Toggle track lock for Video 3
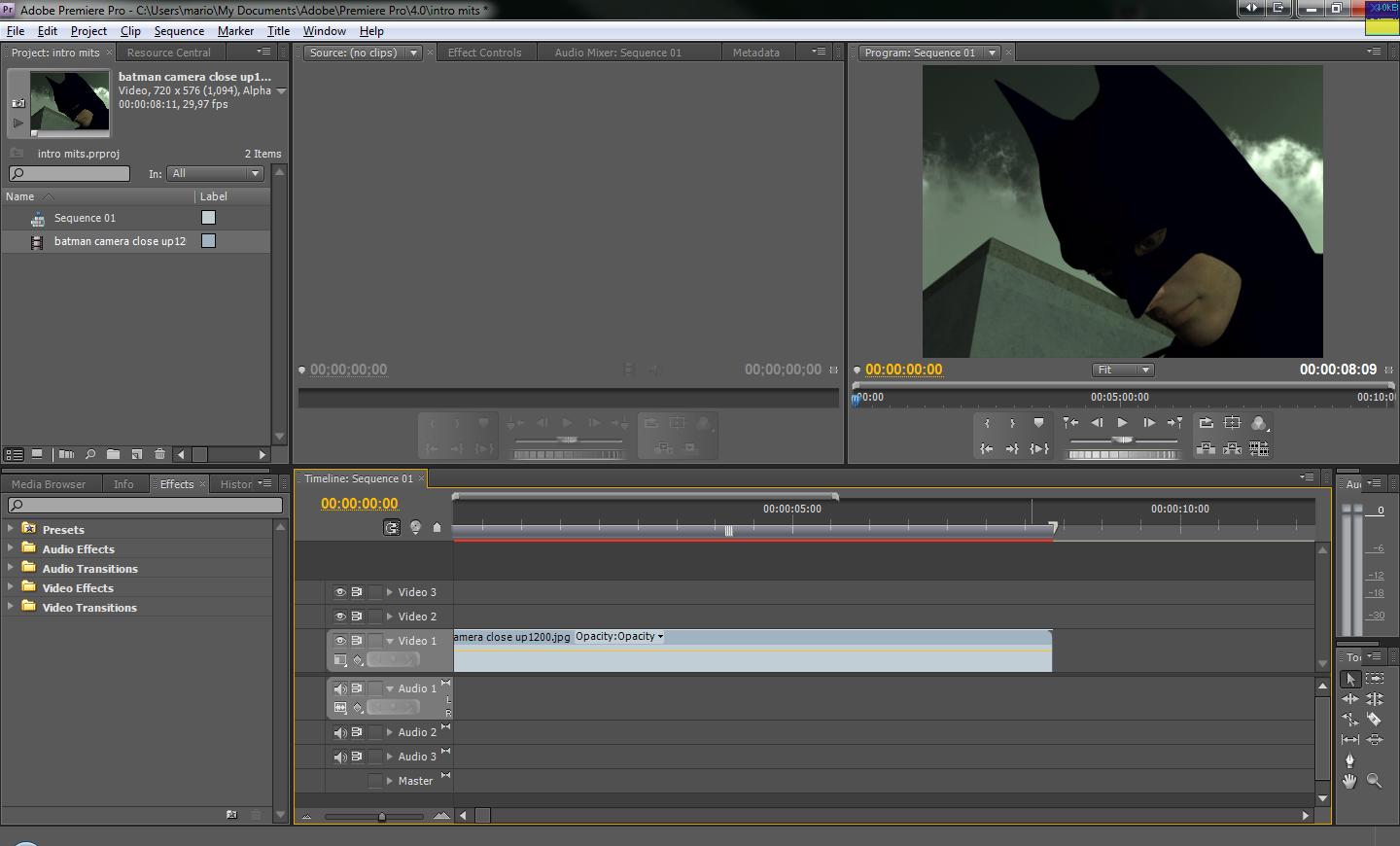 375,592
